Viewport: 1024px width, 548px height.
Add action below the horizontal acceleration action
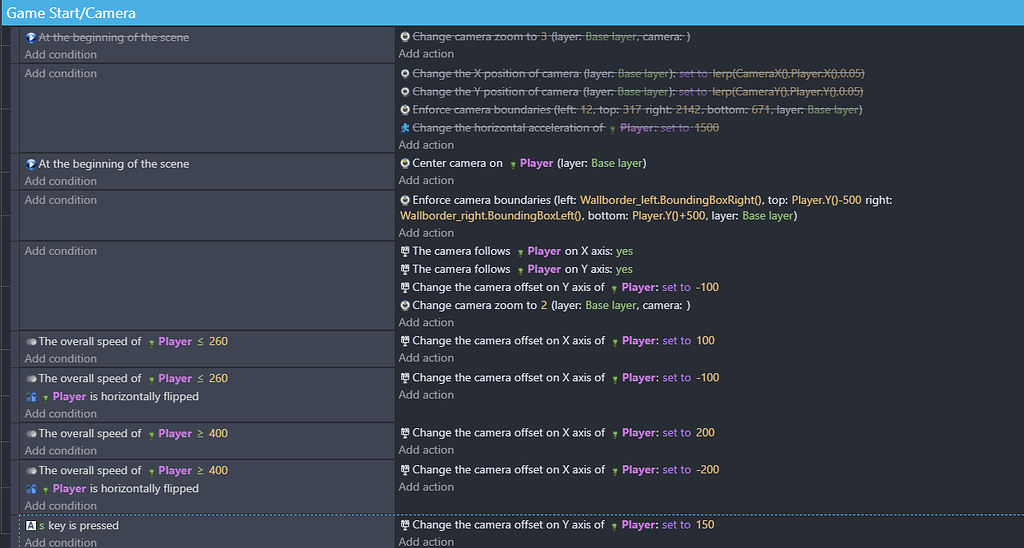426,145
